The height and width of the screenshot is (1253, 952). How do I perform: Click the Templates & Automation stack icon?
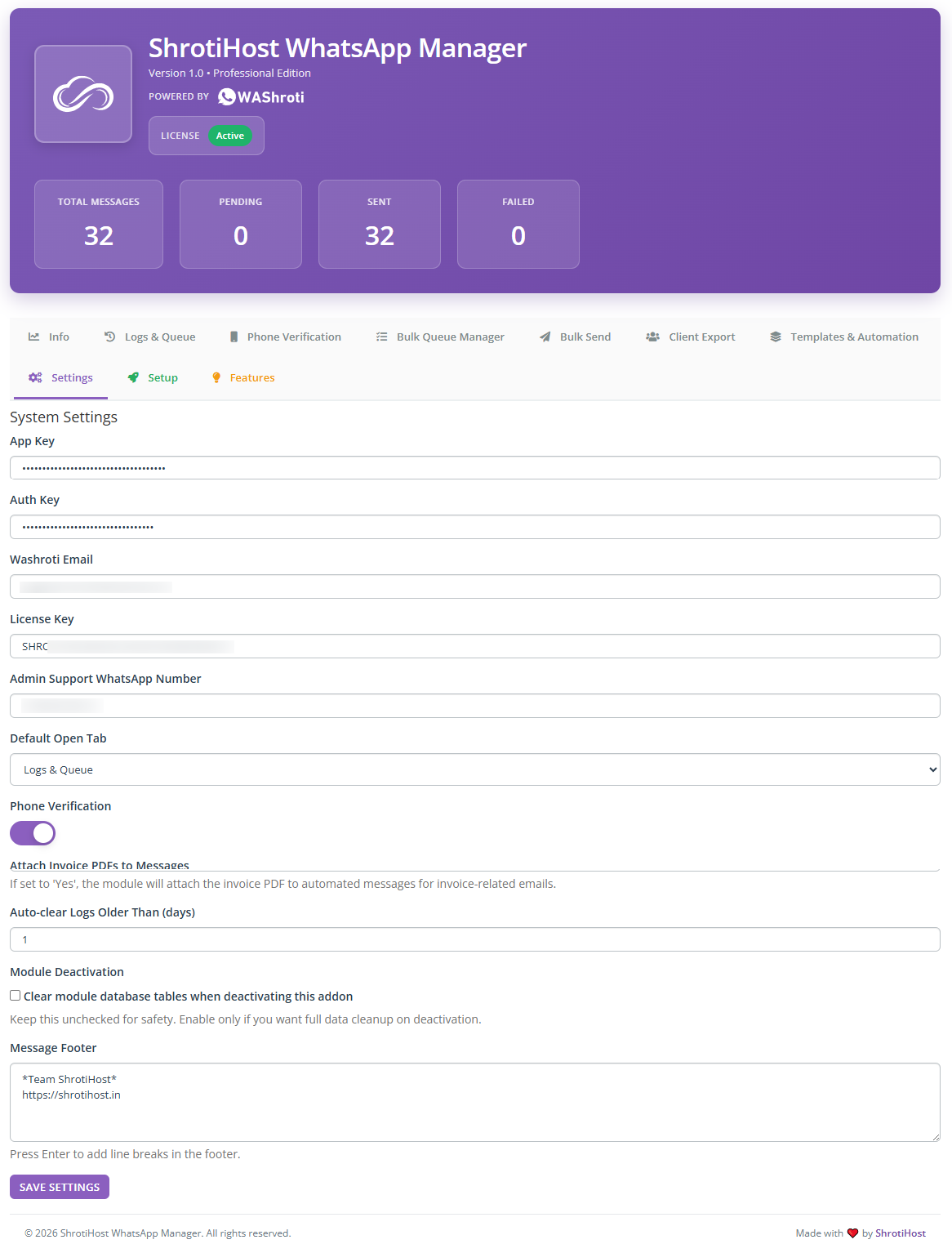click(774, 336)
